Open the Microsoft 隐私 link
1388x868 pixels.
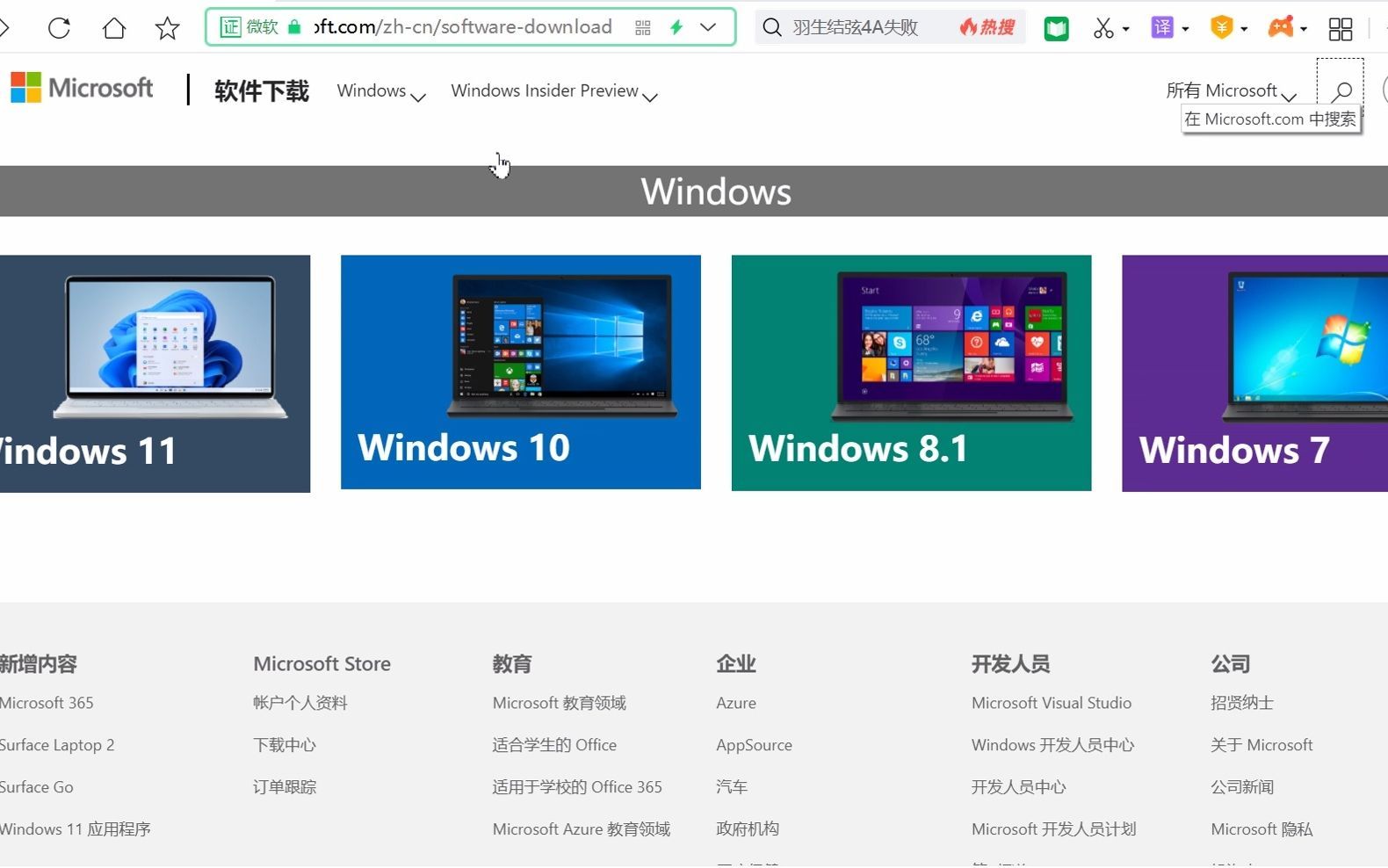[1261, 829]
